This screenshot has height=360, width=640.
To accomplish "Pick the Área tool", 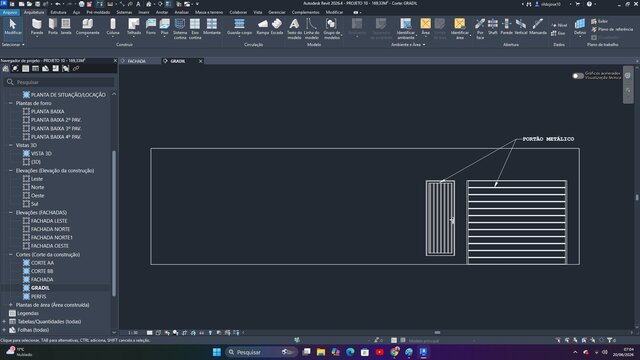I will coord(425,27).
